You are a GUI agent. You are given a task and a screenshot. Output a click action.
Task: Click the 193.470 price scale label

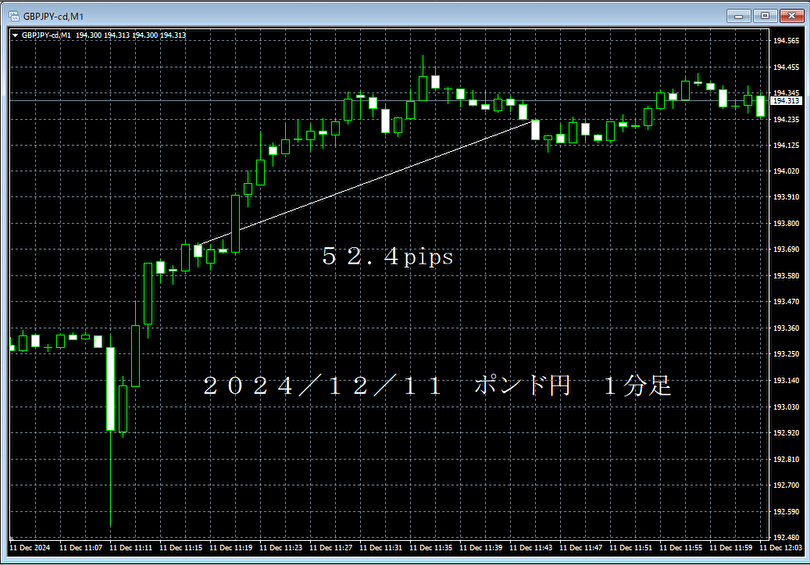pyautogui.click(x=786, y=302)
